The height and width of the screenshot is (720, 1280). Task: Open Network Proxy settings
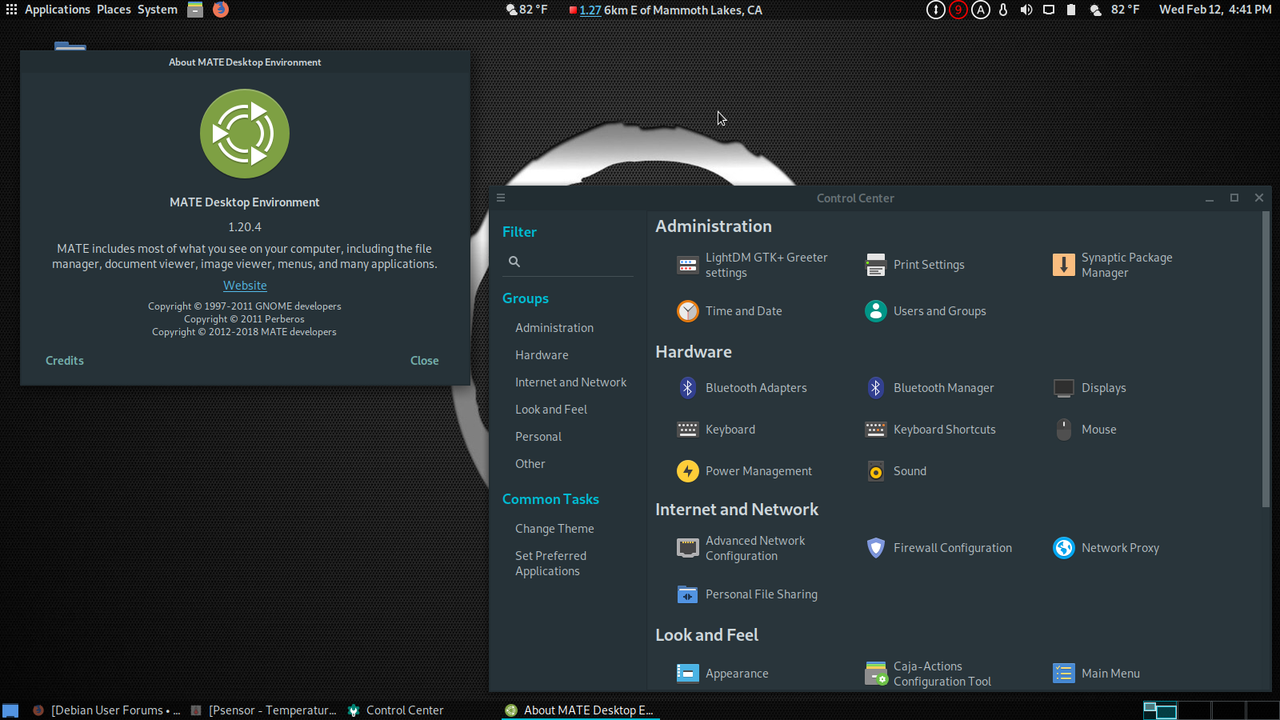[x=1106, y=548]
